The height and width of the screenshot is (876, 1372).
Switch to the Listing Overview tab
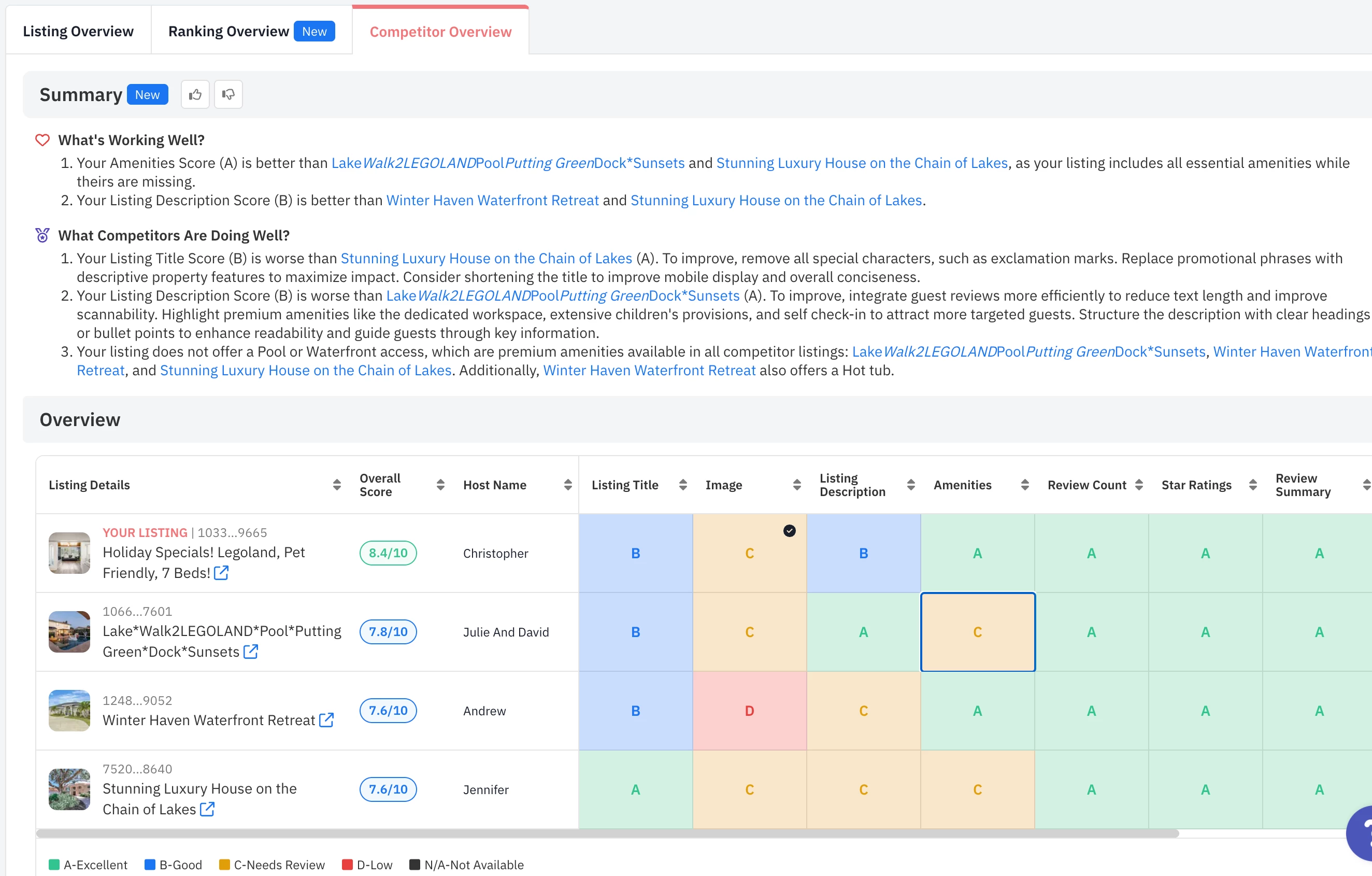point(78,31)
